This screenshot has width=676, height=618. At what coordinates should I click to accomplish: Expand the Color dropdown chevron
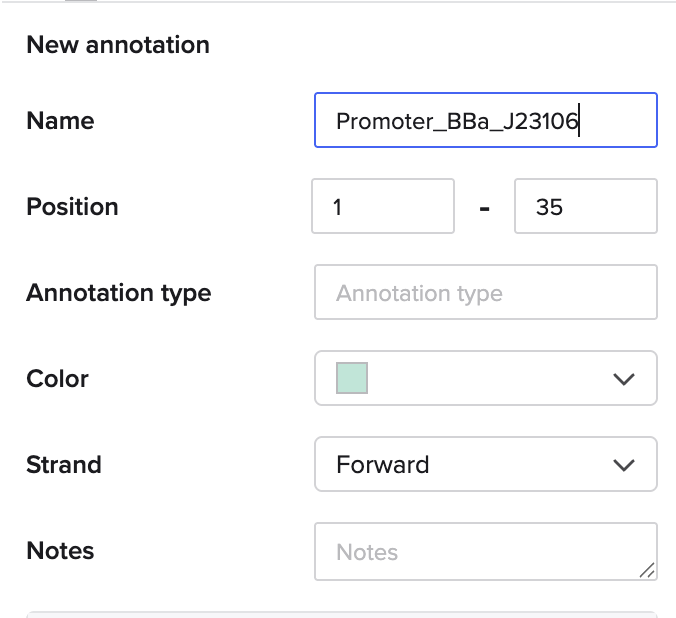pos(624,379)
